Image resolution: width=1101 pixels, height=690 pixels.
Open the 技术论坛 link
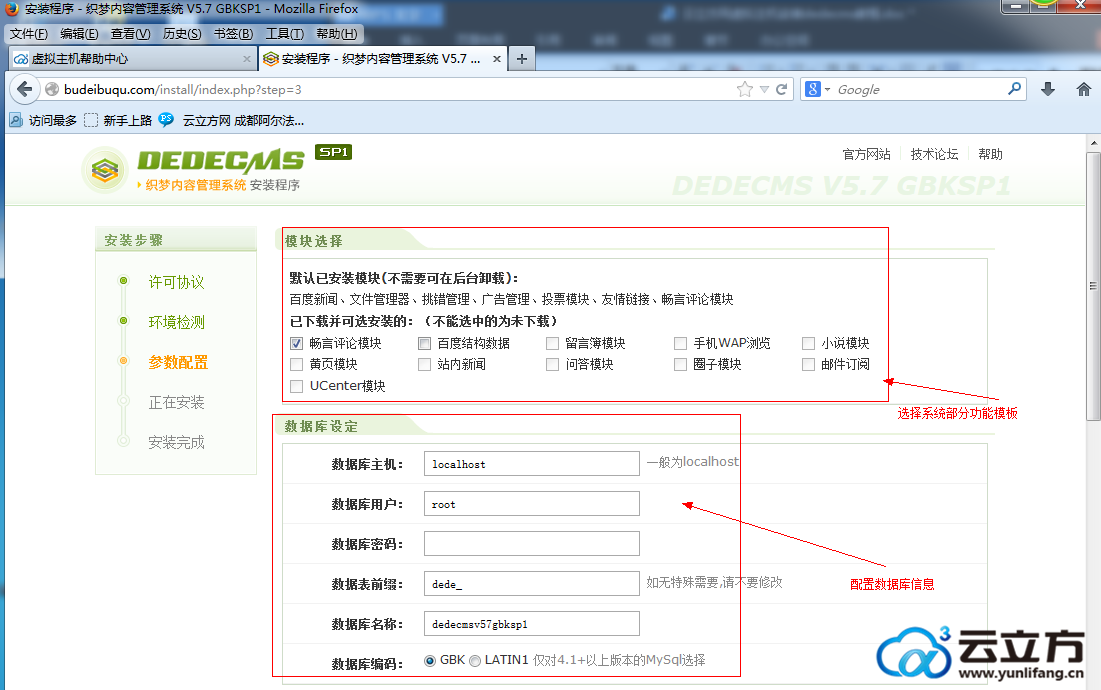(934, 154)
